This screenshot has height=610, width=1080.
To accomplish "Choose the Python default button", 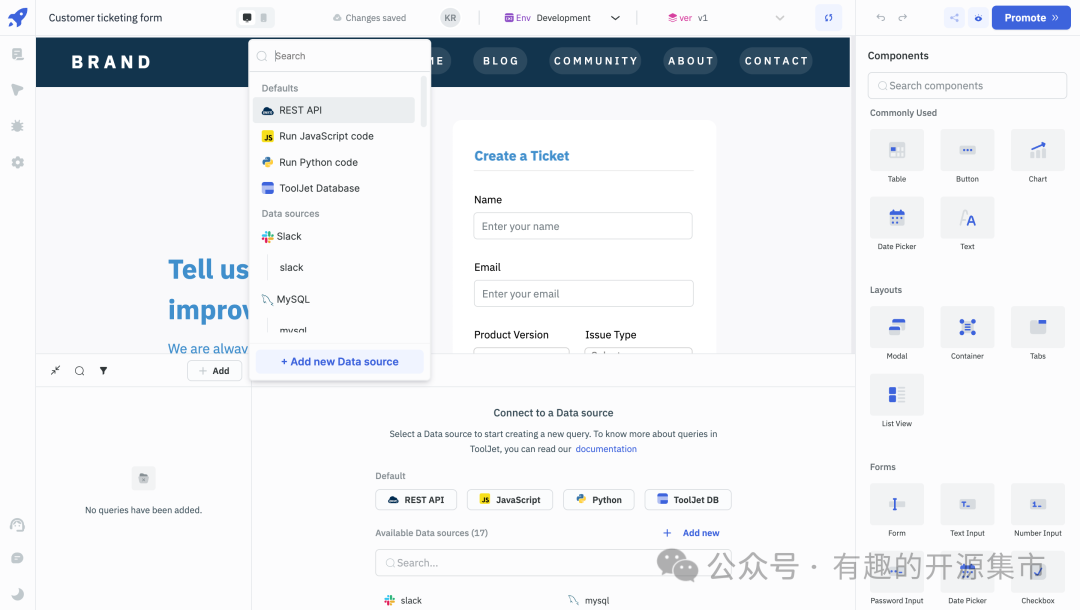I will (x=599, y=500).
